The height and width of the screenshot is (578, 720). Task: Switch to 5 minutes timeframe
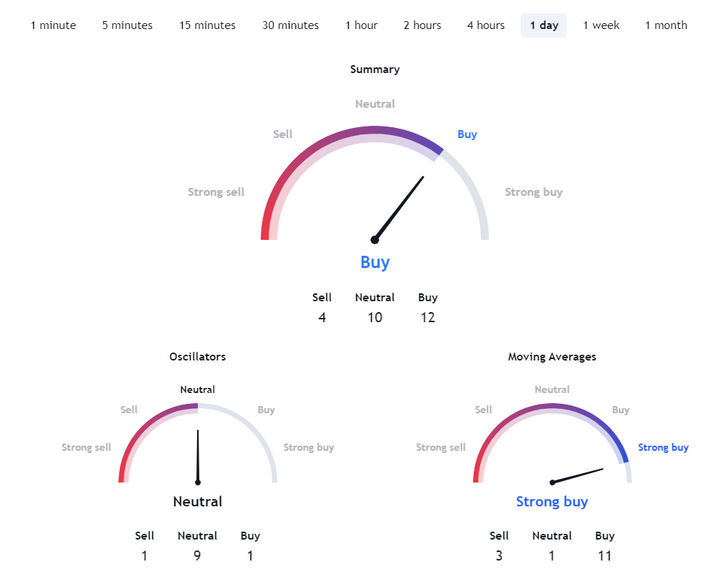(127, 25)
